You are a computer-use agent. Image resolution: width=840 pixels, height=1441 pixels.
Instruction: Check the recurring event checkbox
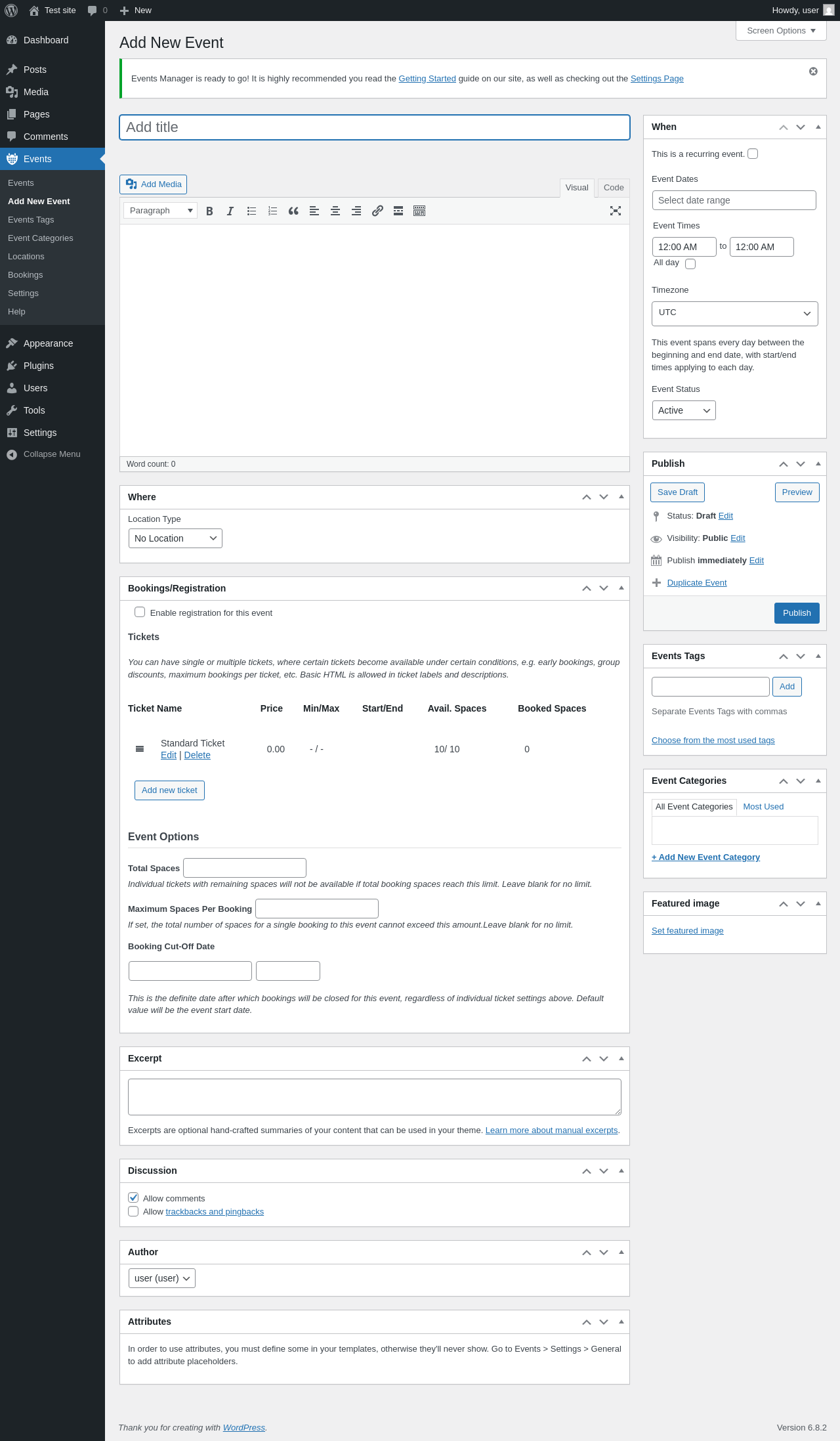click(x=753, y=154)
